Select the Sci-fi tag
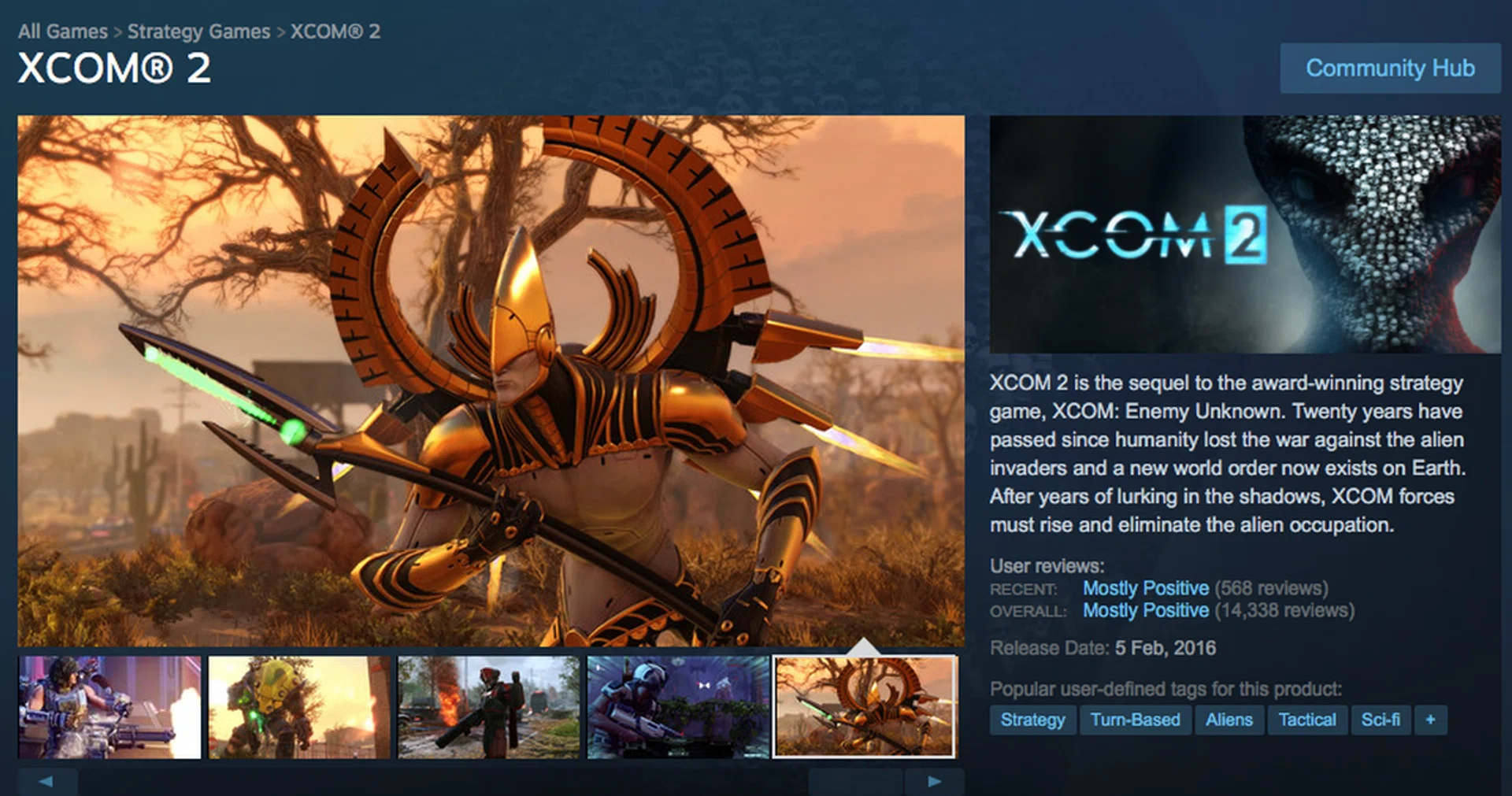This screenshot has height=796, width=1512. tap(1380, 720)
